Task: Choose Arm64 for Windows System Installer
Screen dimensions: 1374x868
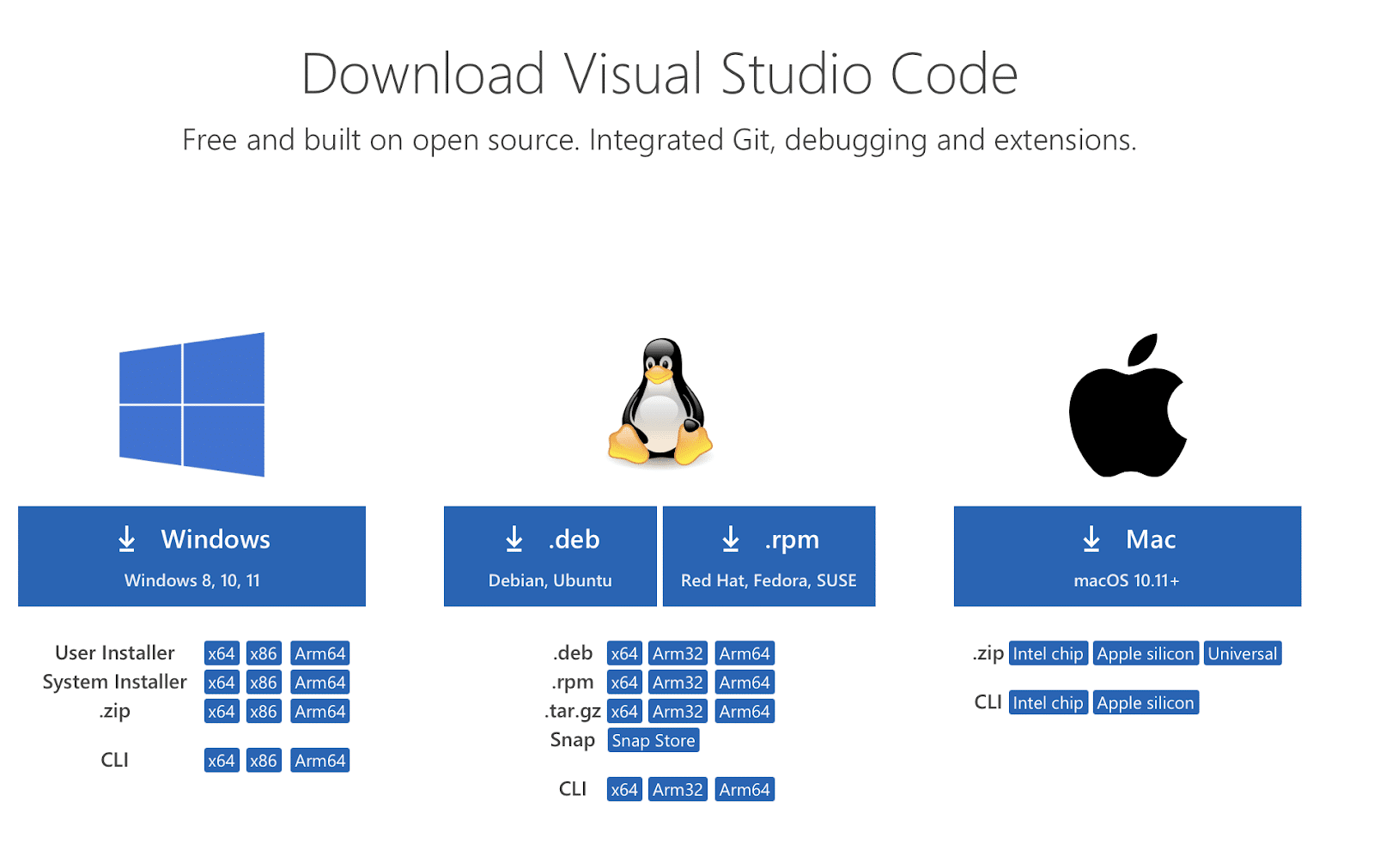Action: [x=320, y=683]
